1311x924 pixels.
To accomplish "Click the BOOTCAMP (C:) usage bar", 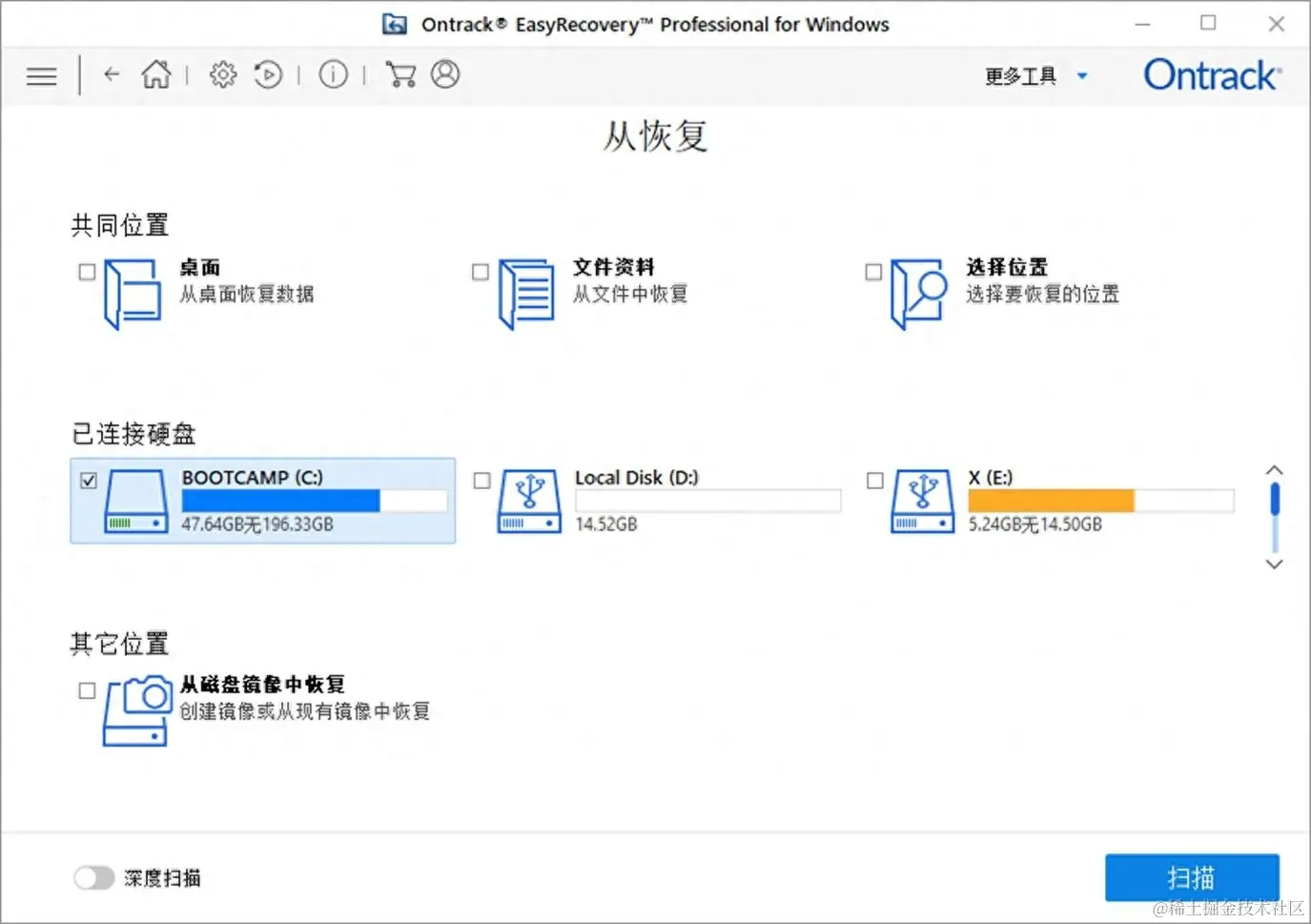I will 315,501.
